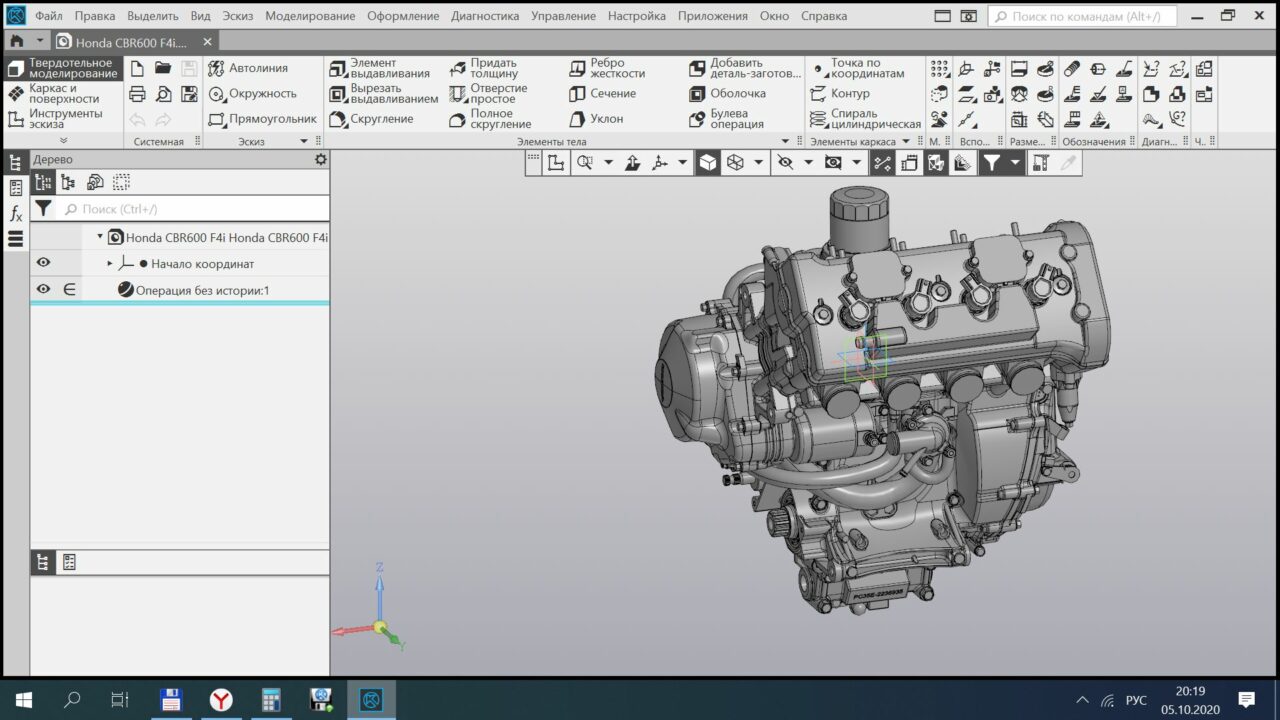
Task: Click Спираль цилиндрическая command
Action: point(865,119)
